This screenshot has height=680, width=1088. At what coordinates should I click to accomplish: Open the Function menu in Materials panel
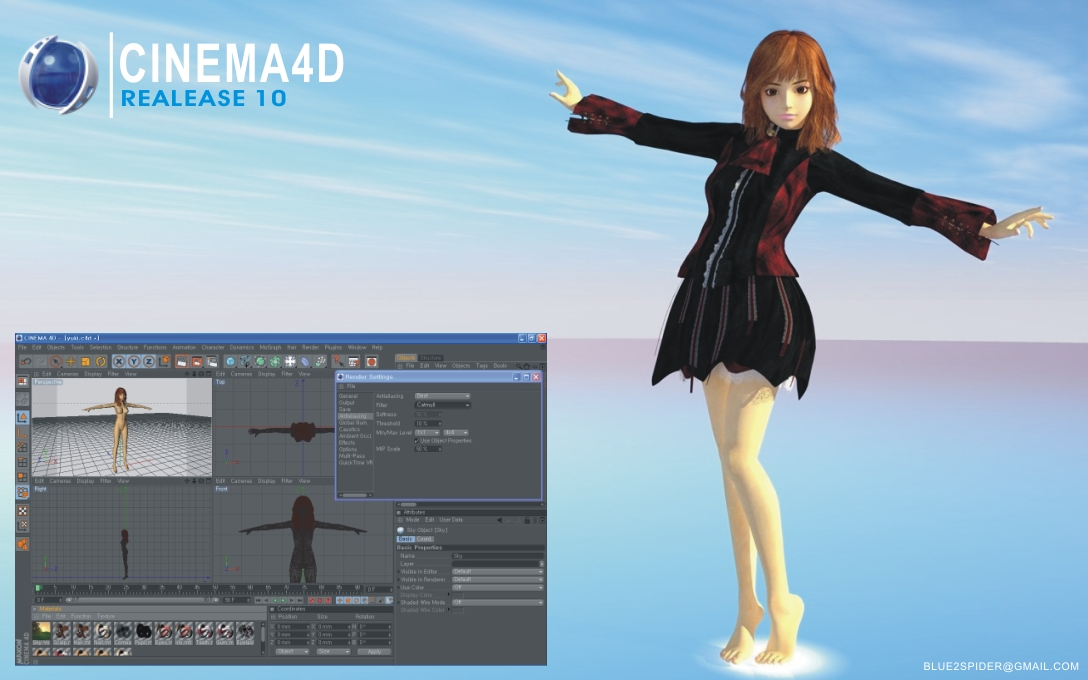click(x=80, y=616)
